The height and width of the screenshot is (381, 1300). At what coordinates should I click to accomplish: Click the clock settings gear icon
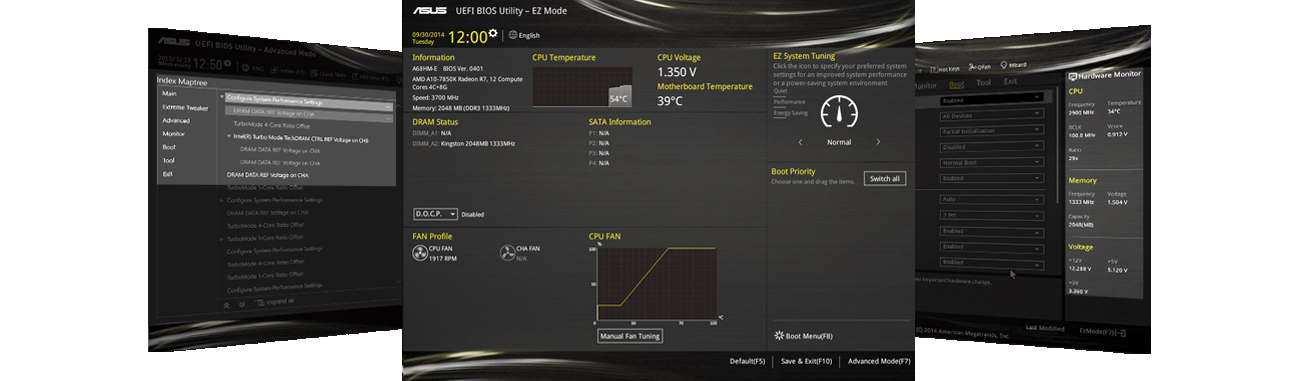[492, 34]
